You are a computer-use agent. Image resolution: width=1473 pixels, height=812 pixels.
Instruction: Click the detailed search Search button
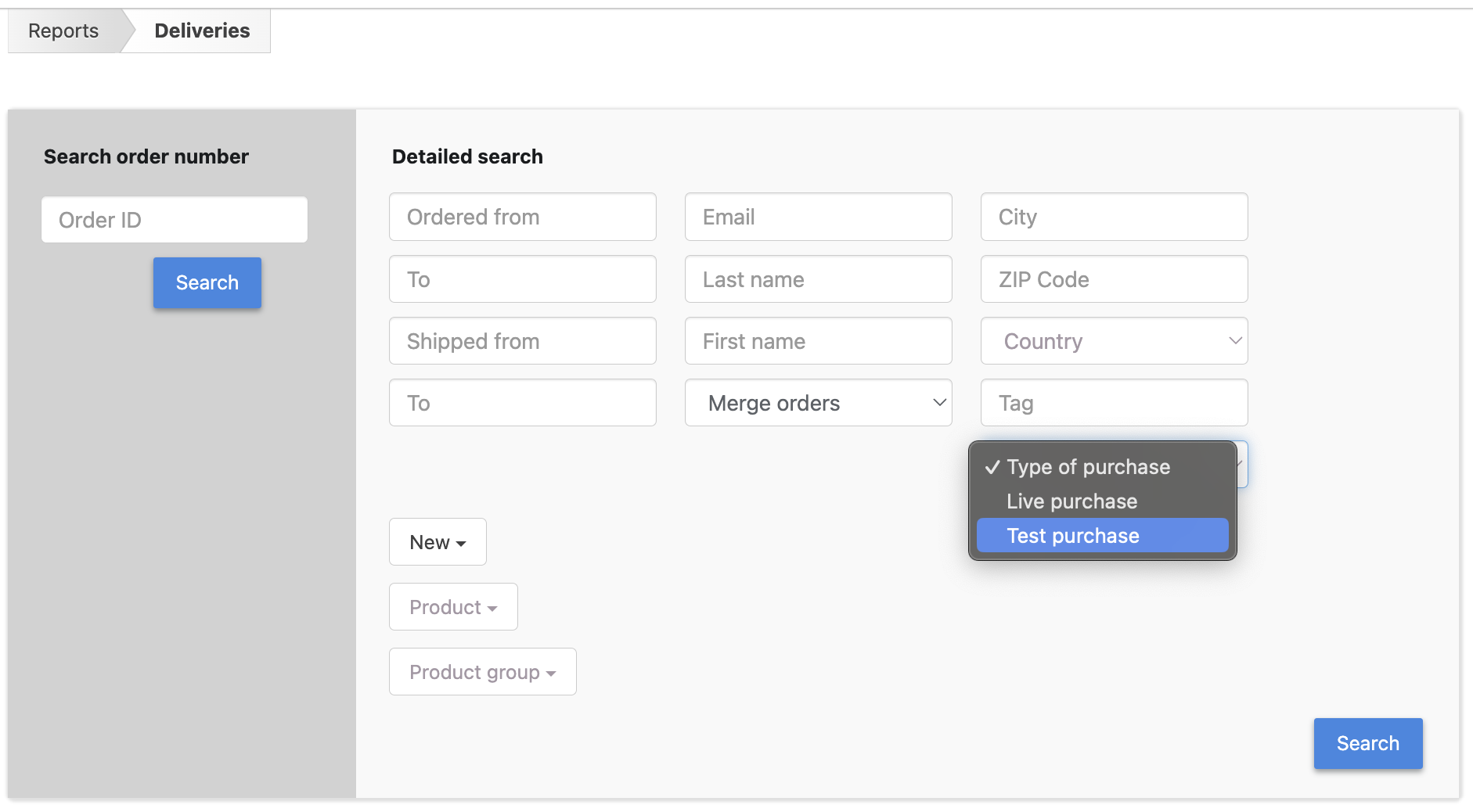[x=1367, y=743]
